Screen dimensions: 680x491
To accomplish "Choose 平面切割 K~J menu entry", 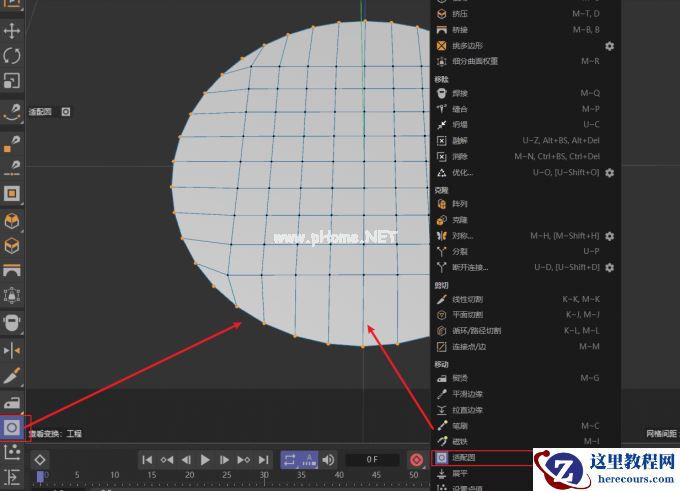I will click(525, 315).
